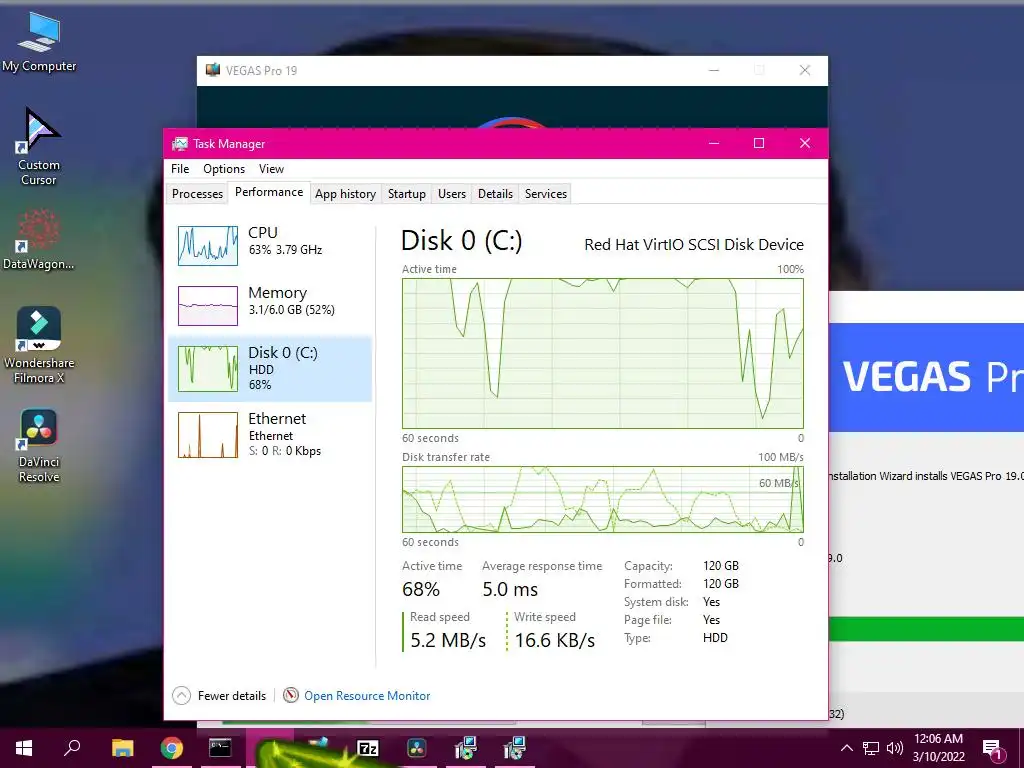The width and height of the screenshot is (1024, 768).
Task: Show hidden system tray icons
Action: pyautogui.click(x=846, y=748)
